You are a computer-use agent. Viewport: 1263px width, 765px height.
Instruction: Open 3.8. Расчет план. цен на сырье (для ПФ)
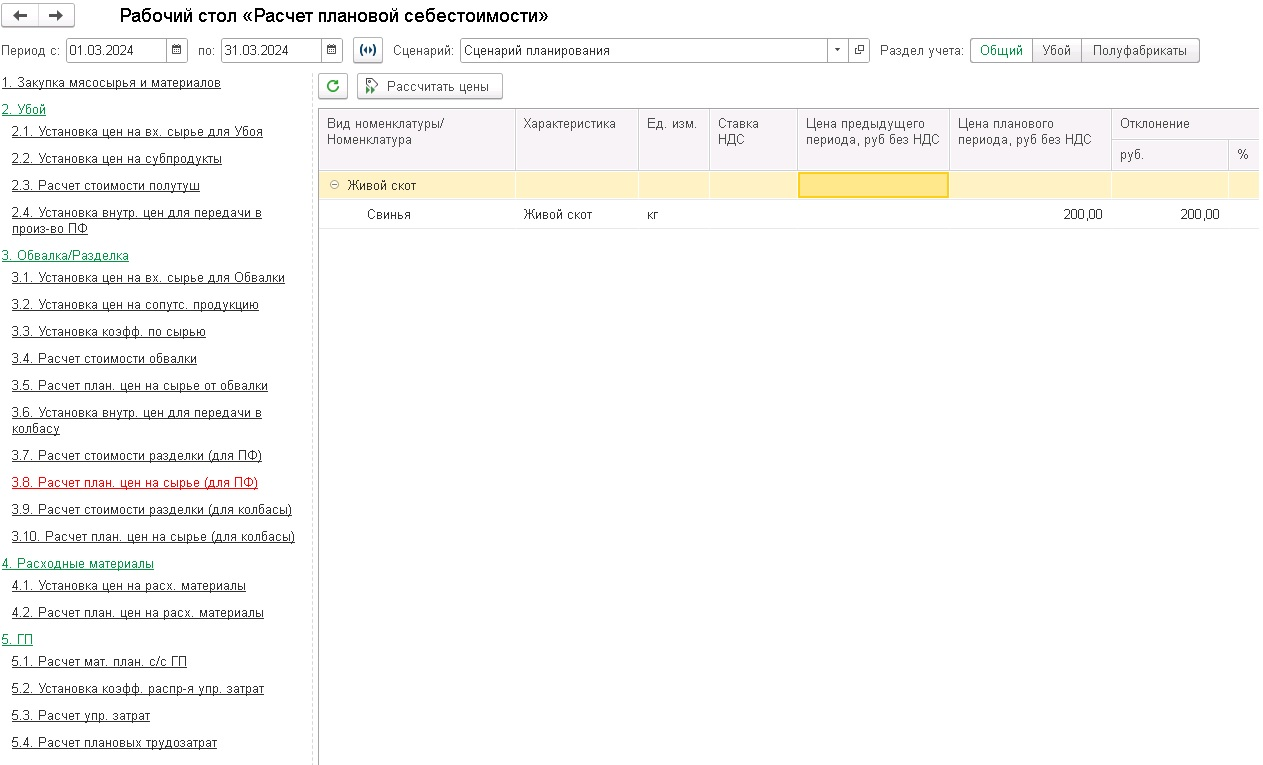pyautogui.click(x=135, y=483)
